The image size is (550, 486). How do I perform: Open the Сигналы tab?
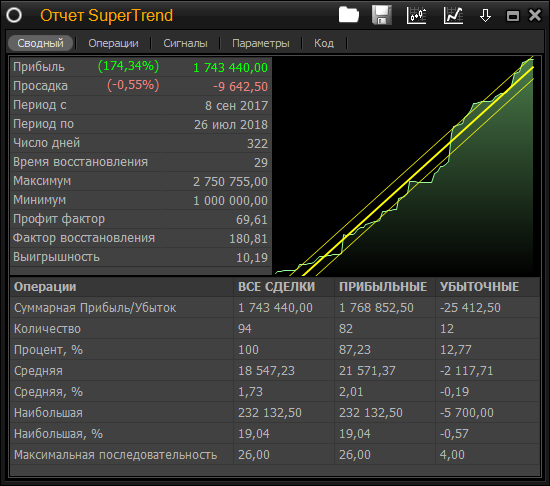[x=185, y=43]
